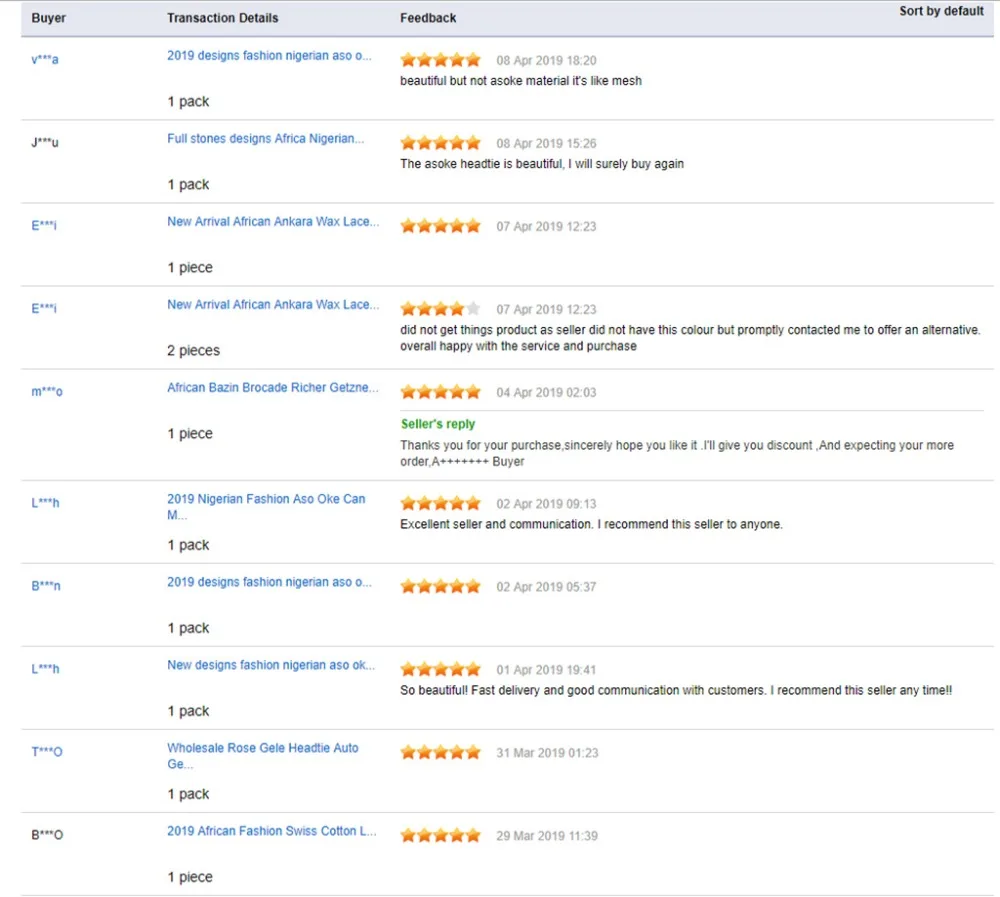Viewport: 1000px width, 897px height.
Task: Click buyer name J***u
Action: (x=45, y=142)
